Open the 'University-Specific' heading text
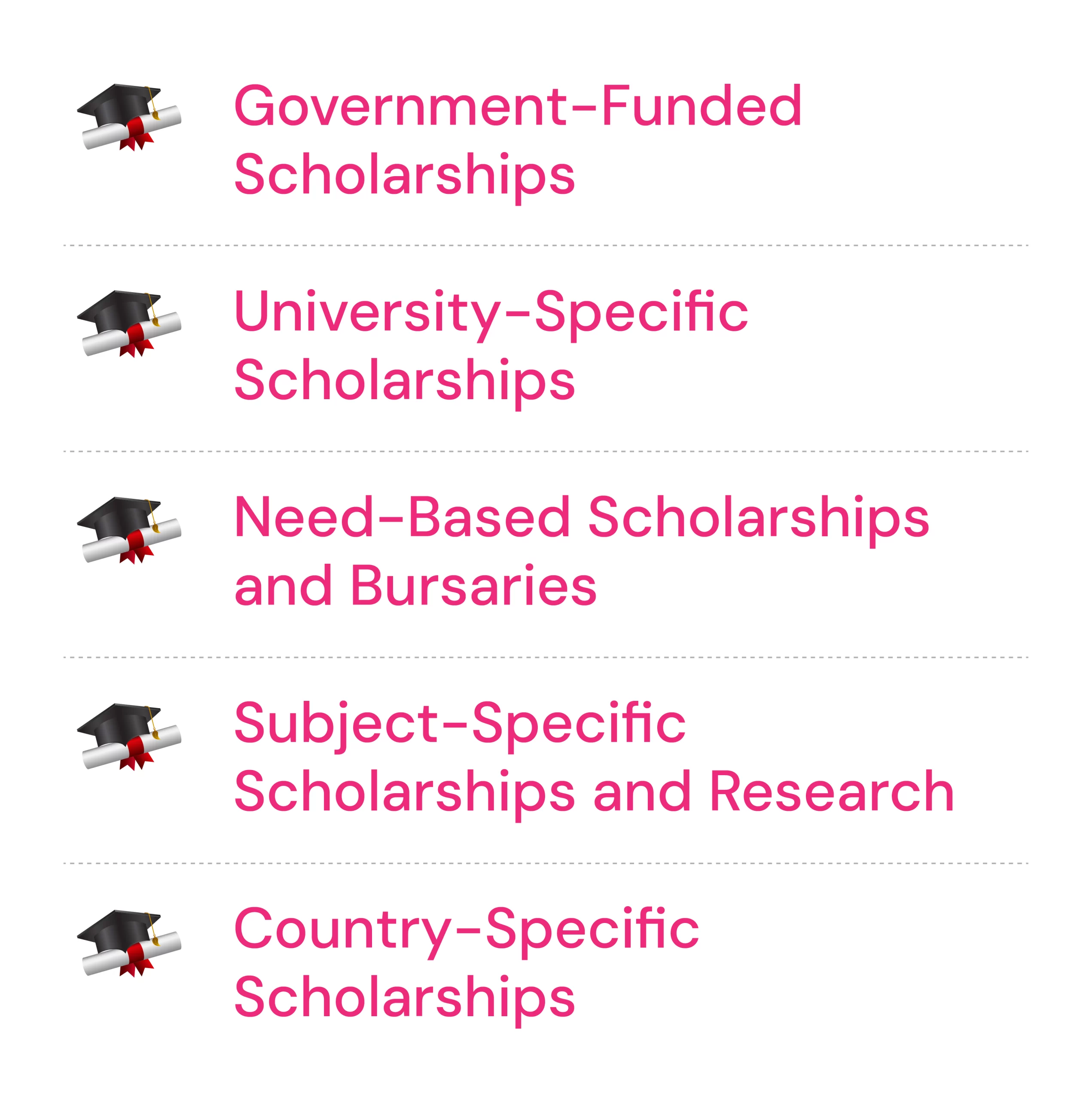 click(491, 312)
